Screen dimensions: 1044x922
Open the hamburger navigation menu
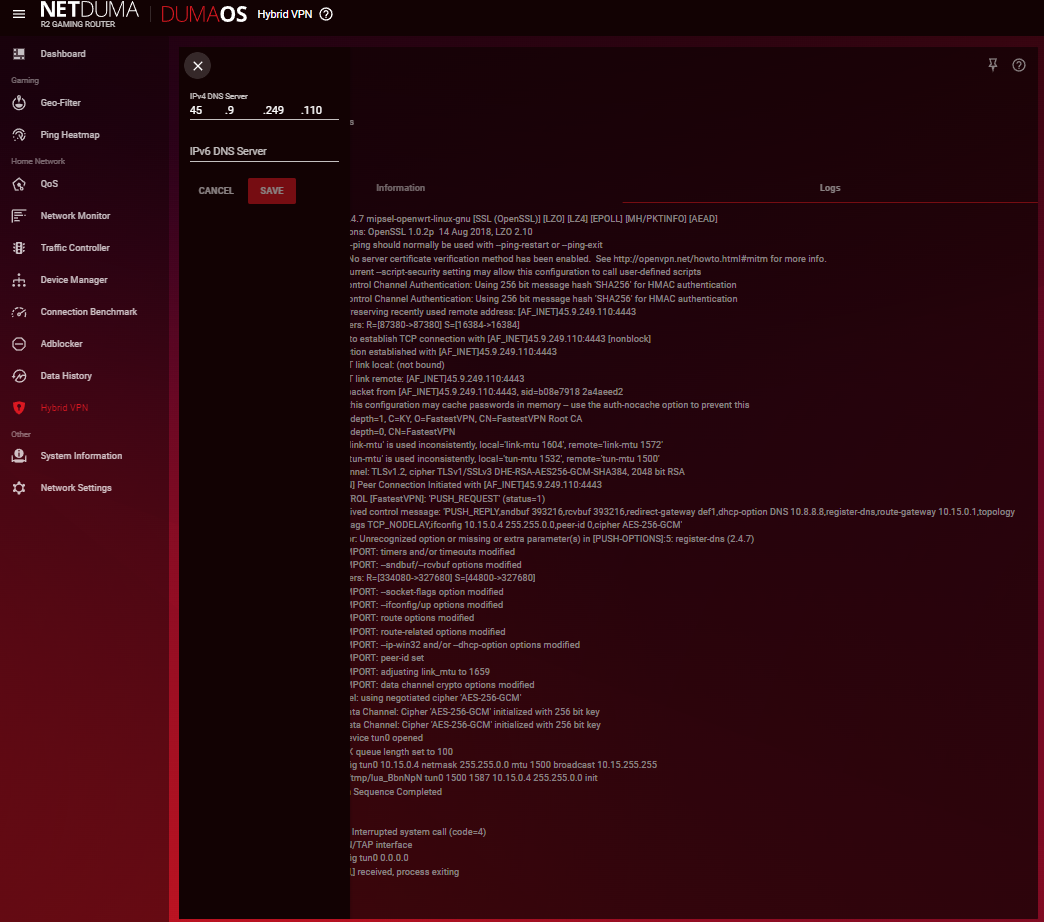[18, 14]
